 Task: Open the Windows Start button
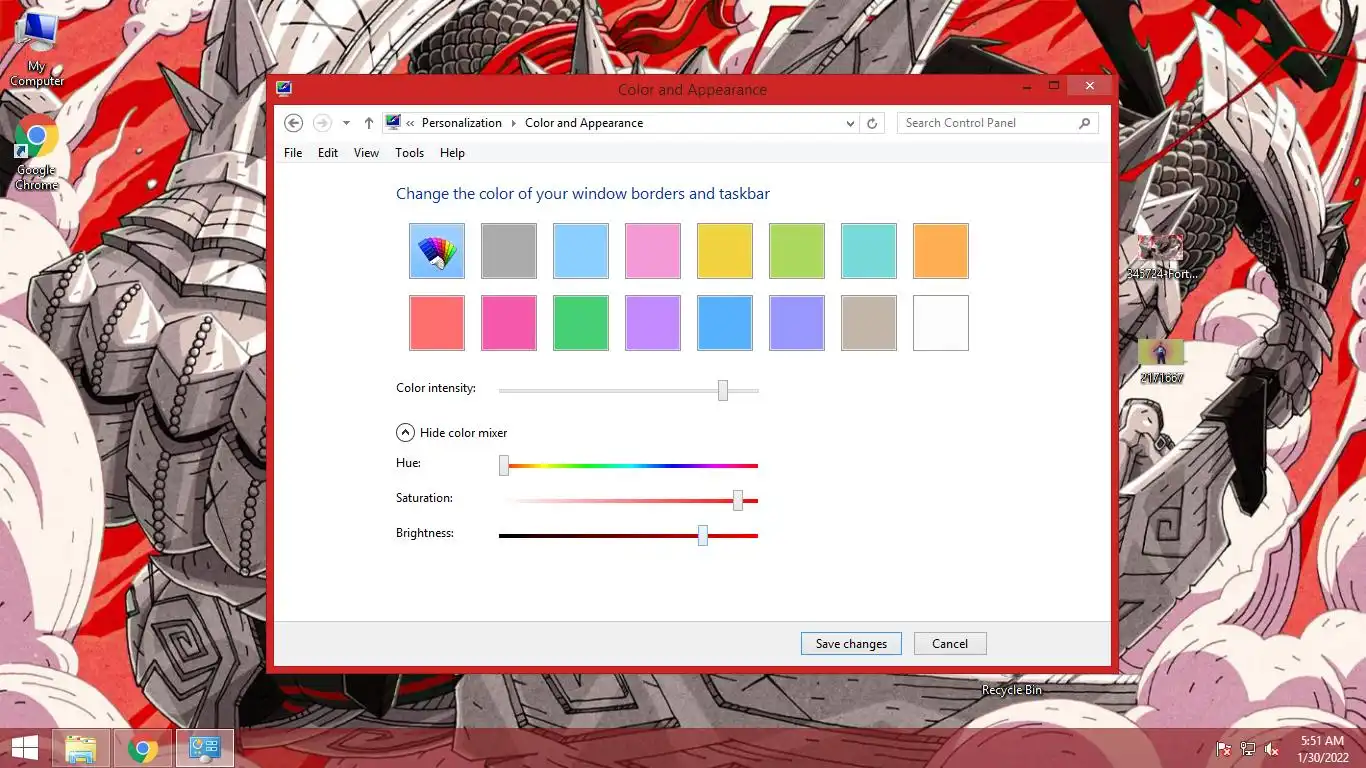coord(24,748)
